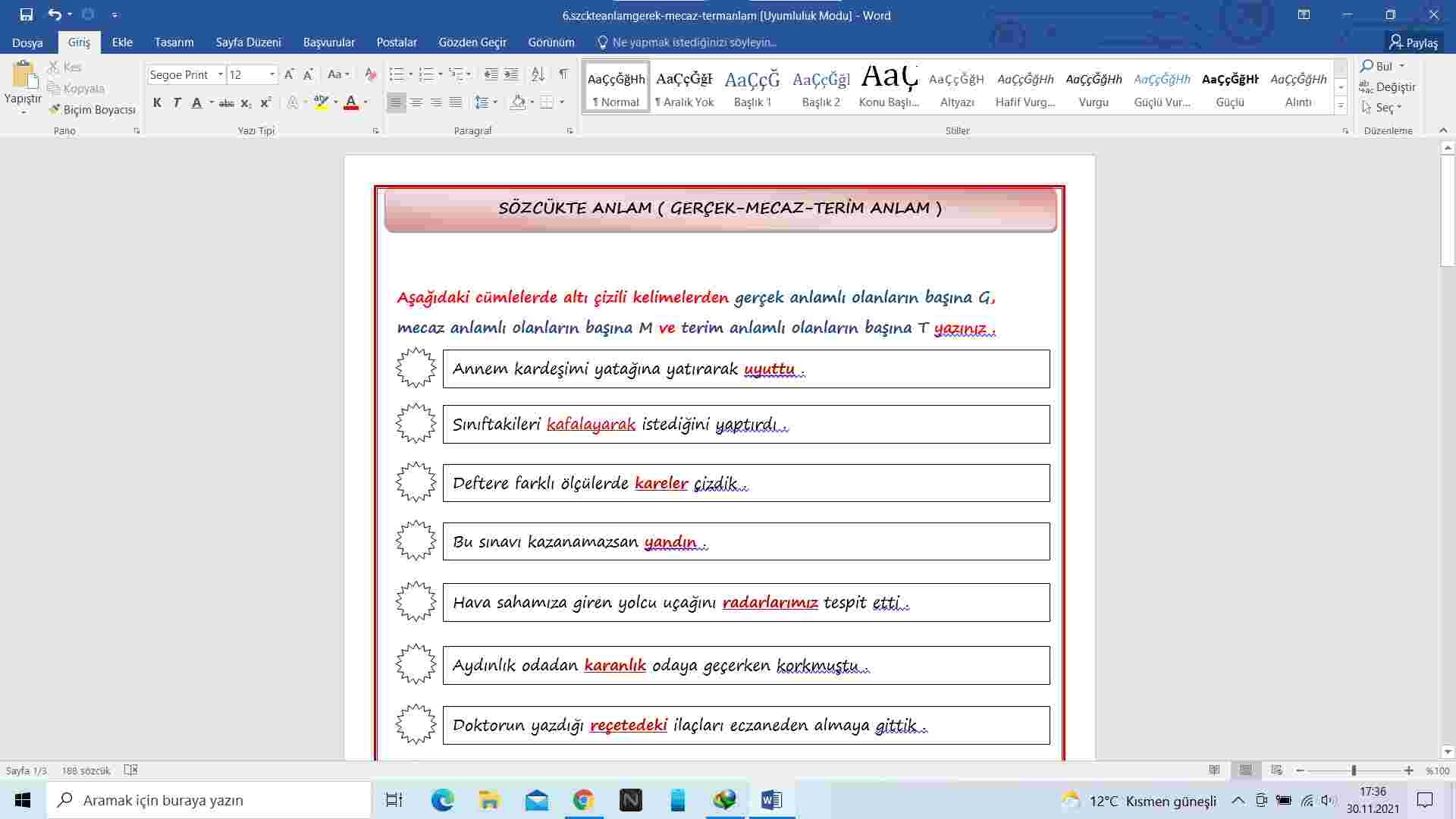Toggle Print Layout view in status bar

[1246, 770]
